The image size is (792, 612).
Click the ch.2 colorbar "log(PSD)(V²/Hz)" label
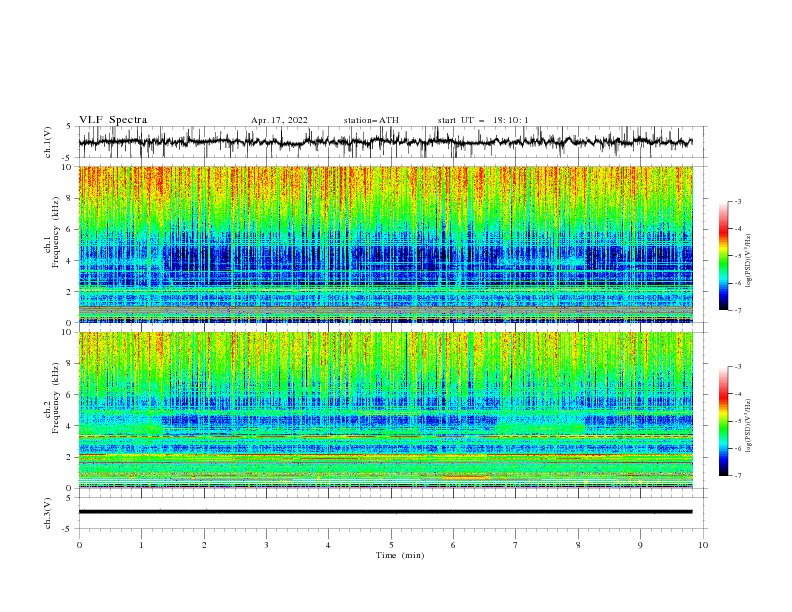[x=749, y=426]
